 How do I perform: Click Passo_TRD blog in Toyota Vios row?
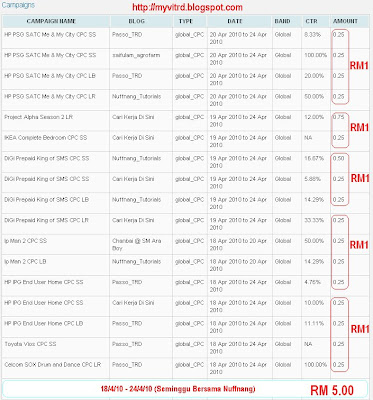click(127, 344)
